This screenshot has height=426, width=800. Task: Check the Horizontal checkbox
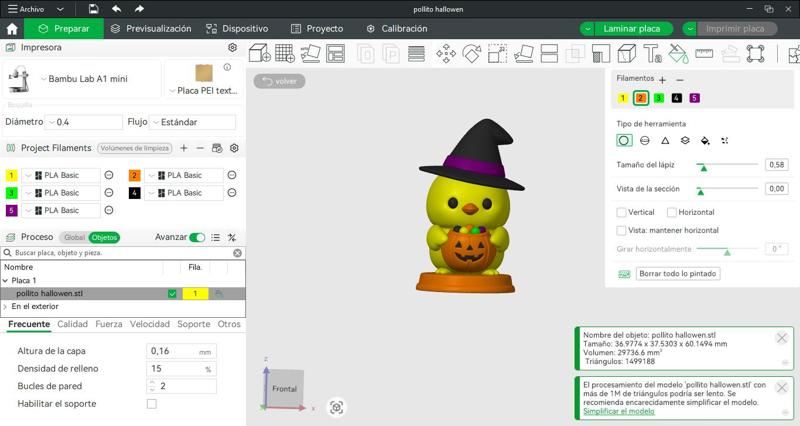(x=671, y=212)
